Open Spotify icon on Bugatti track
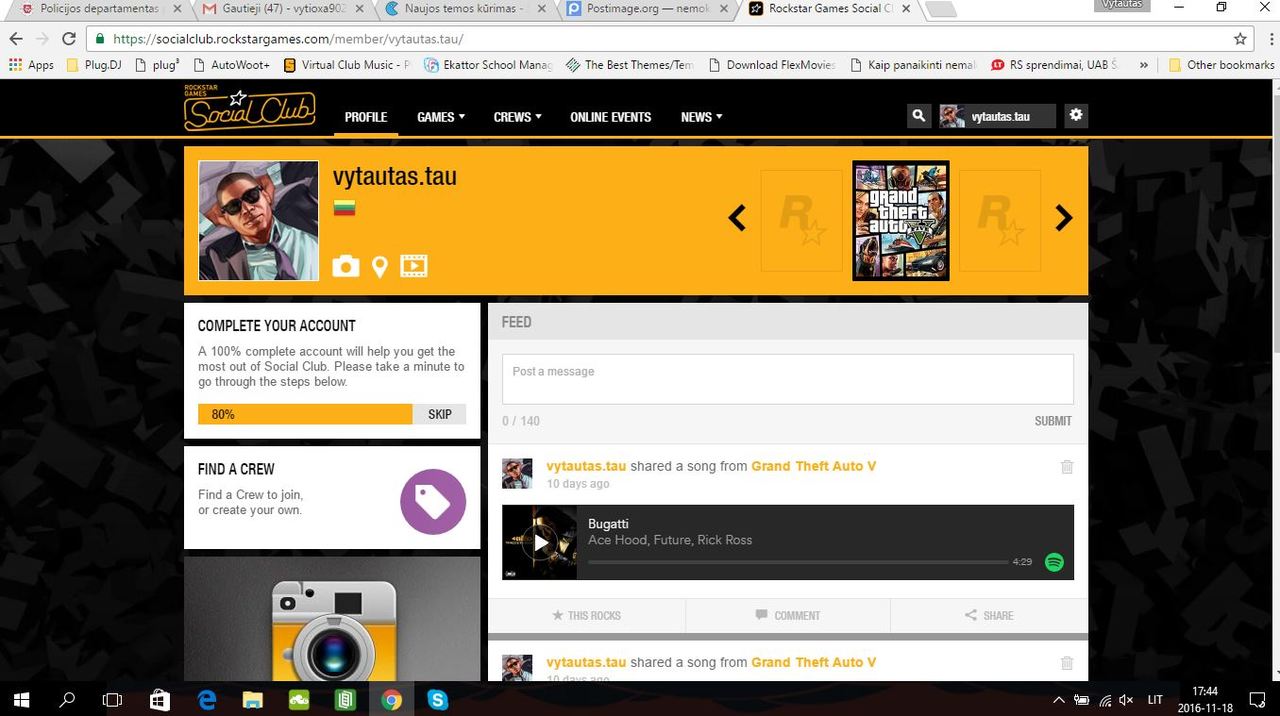Image resolution: width=1280 pixels, height=716 pixels. [1054, 562]
